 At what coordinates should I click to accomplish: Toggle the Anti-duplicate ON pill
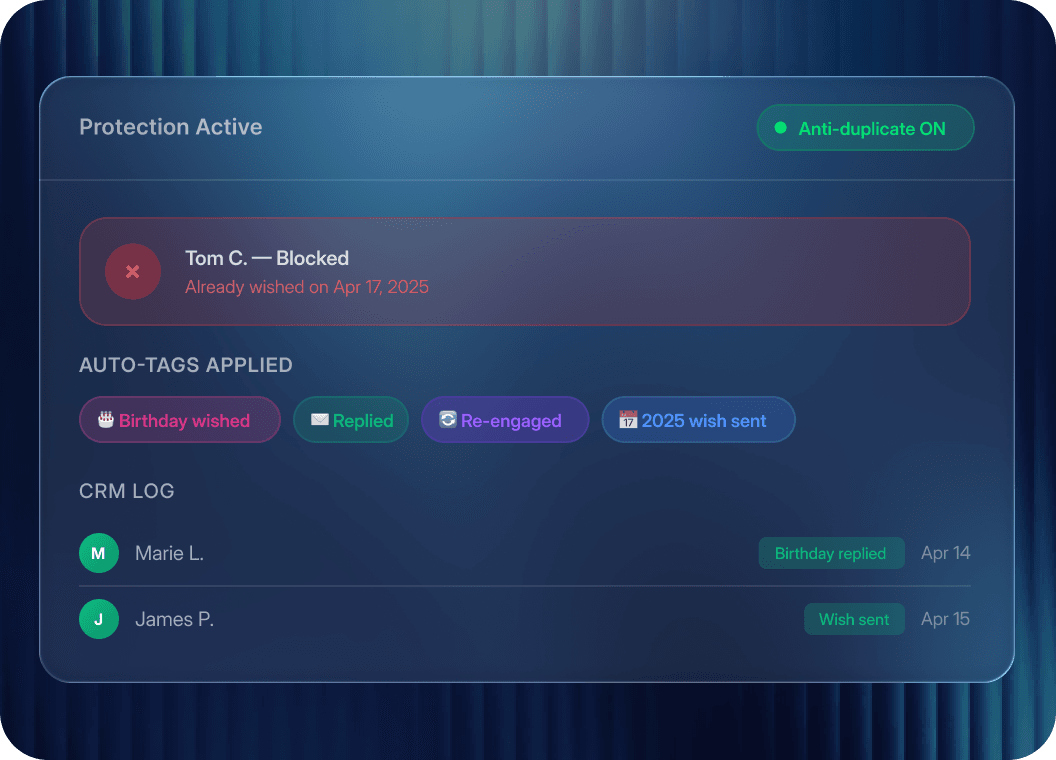pyautogui.click(x=865, y=127)
